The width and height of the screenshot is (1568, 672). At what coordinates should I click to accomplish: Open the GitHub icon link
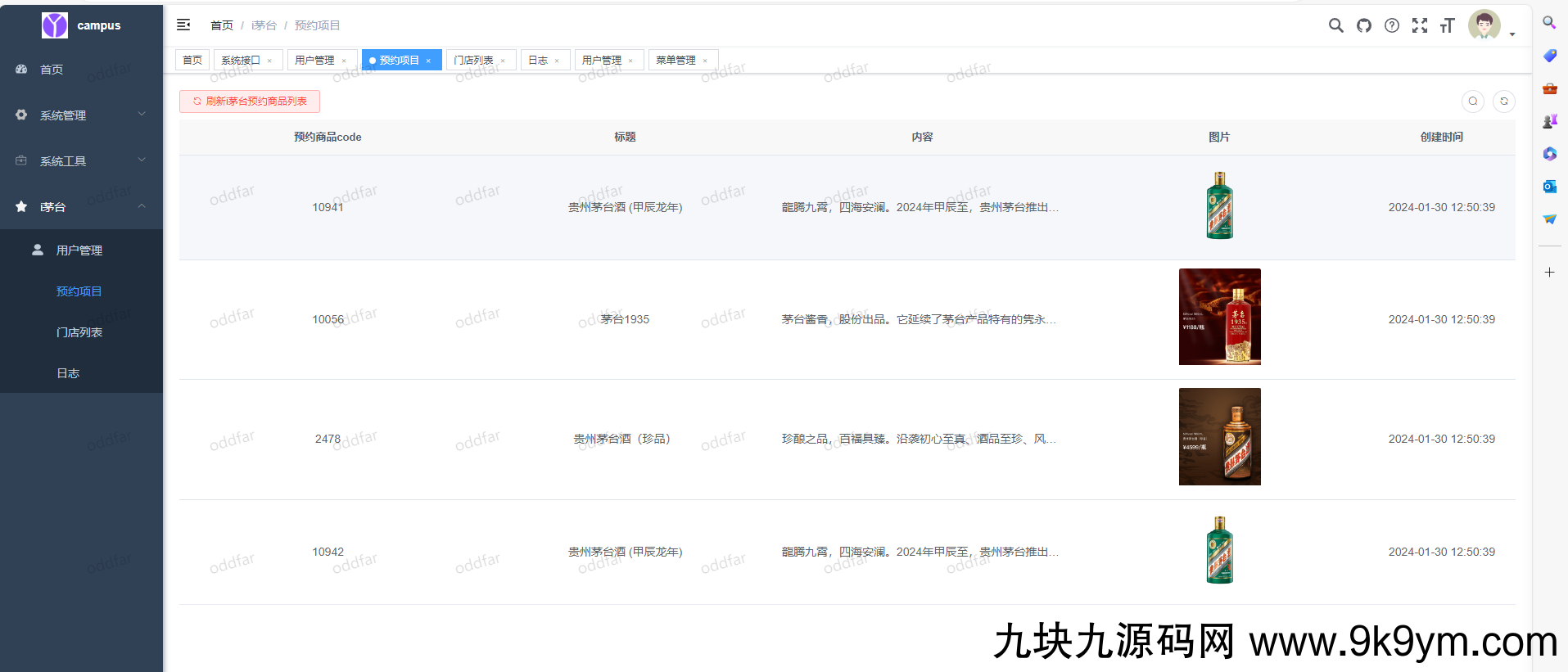(x=1363, y=25)
